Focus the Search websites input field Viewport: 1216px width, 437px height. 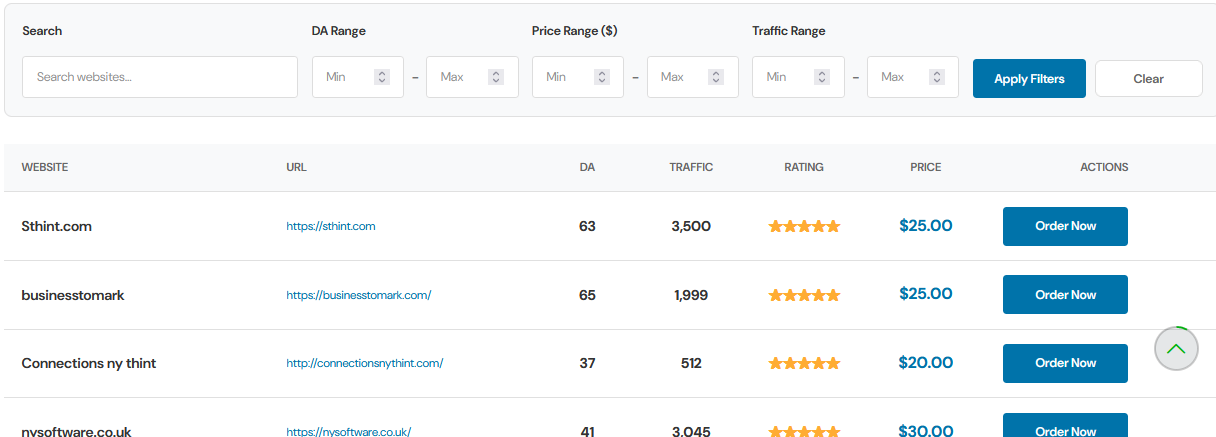(x=160, y=77)
